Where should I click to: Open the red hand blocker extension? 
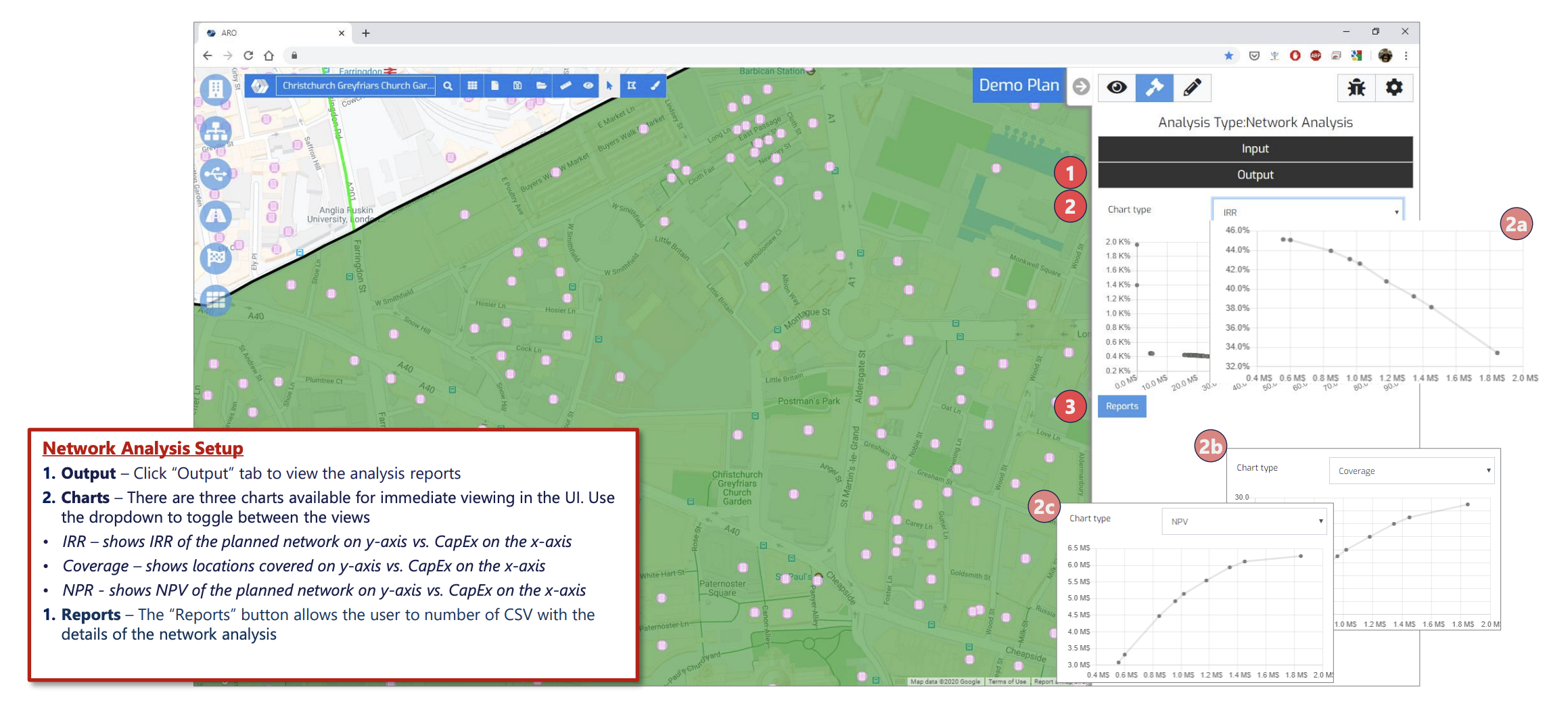pyautogui.click(x=1295, y=55)
